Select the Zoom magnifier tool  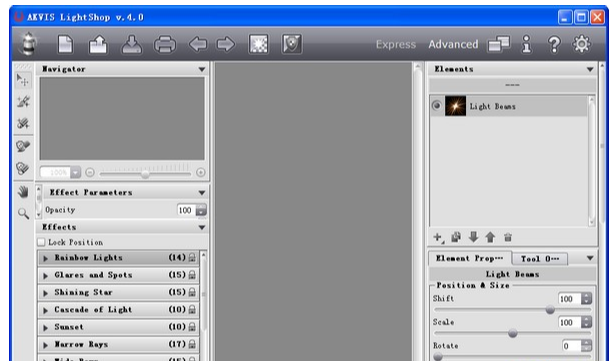tap(23, 213)
